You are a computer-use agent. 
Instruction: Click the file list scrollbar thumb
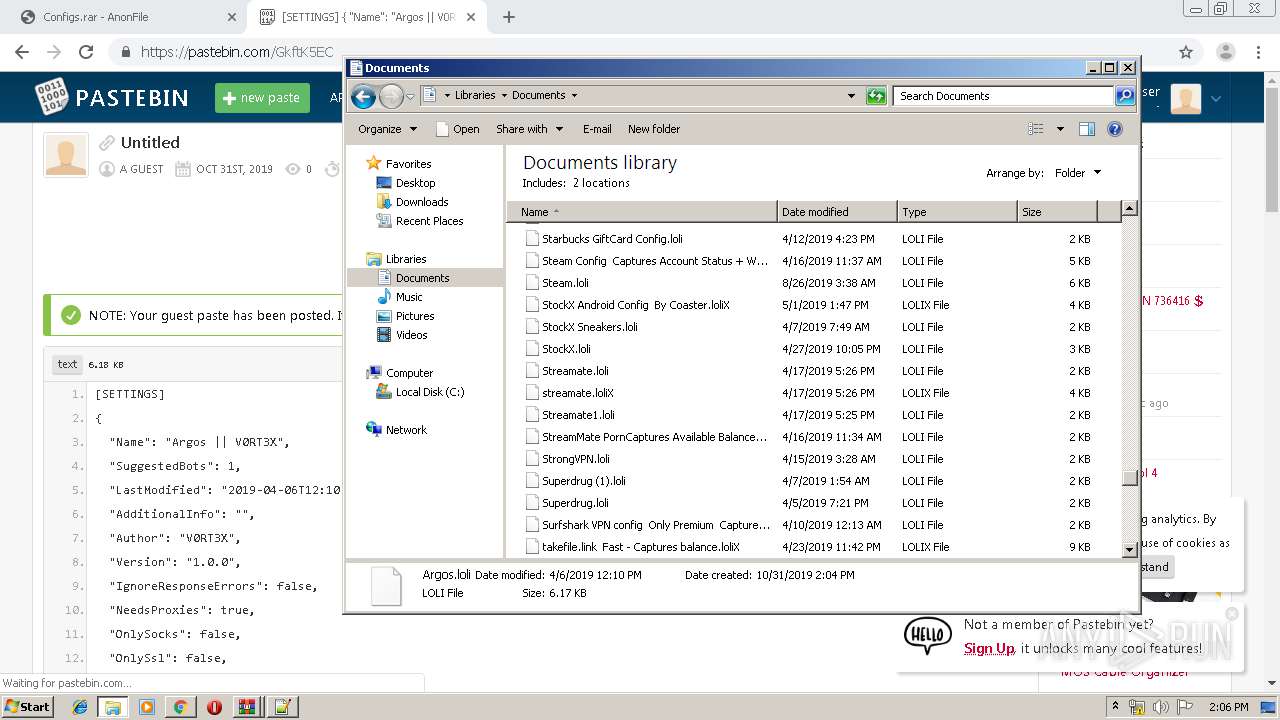click(1129, 478)
